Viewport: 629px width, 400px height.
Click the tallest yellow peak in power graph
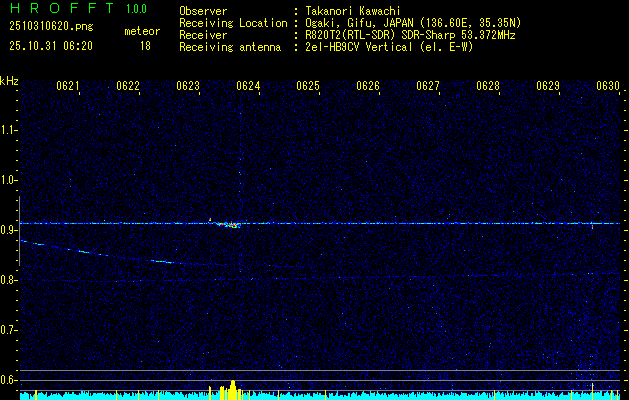coord(233,389)
